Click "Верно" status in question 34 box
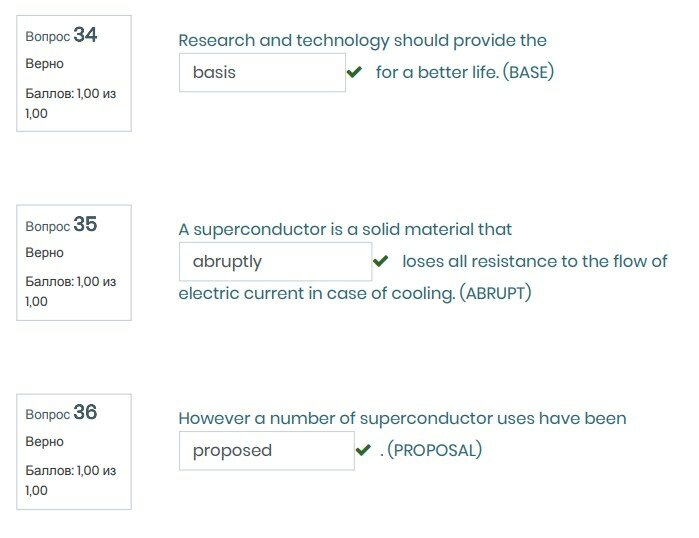The width and height of the screenshot is (699, 538). 44,64
